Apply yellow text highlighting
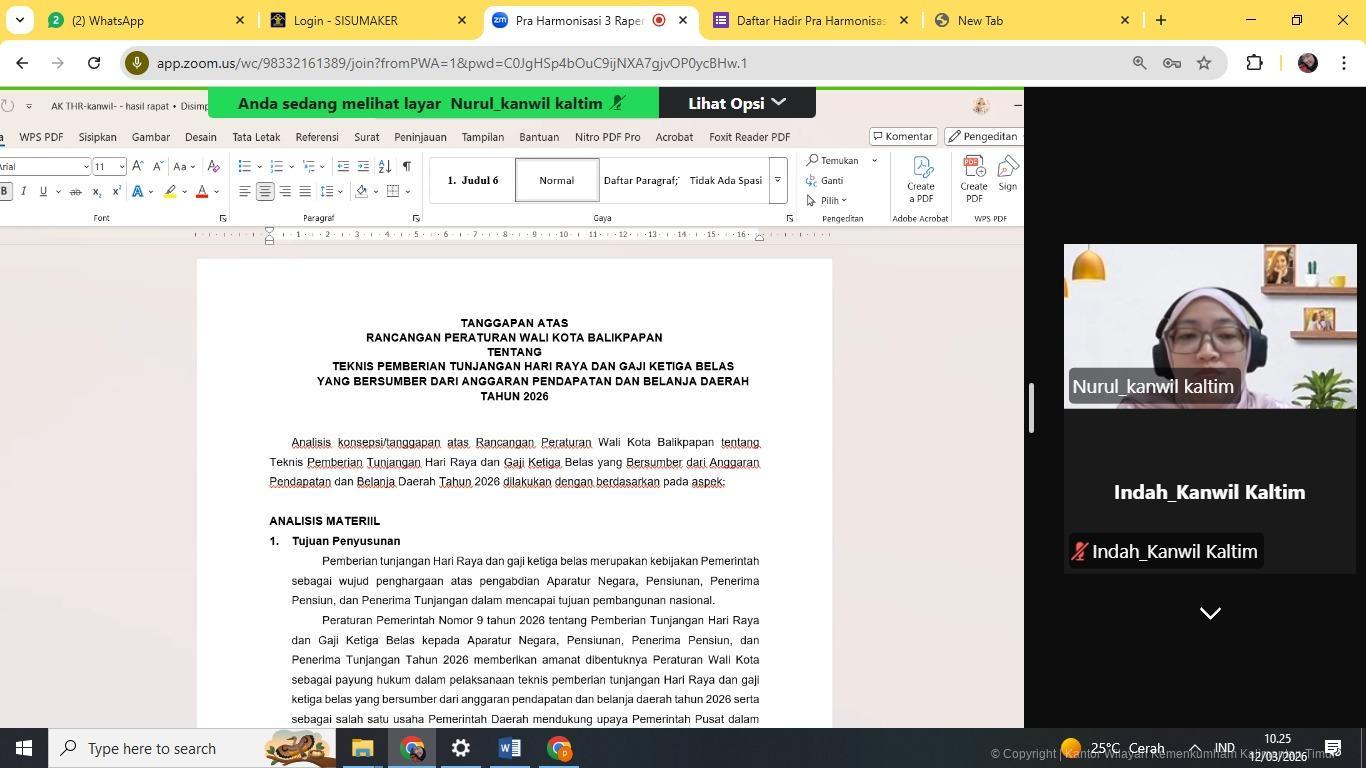Image resolution: width=1366 pixels, height=768 pixels. pyautogui.click(x=170, y=191)
